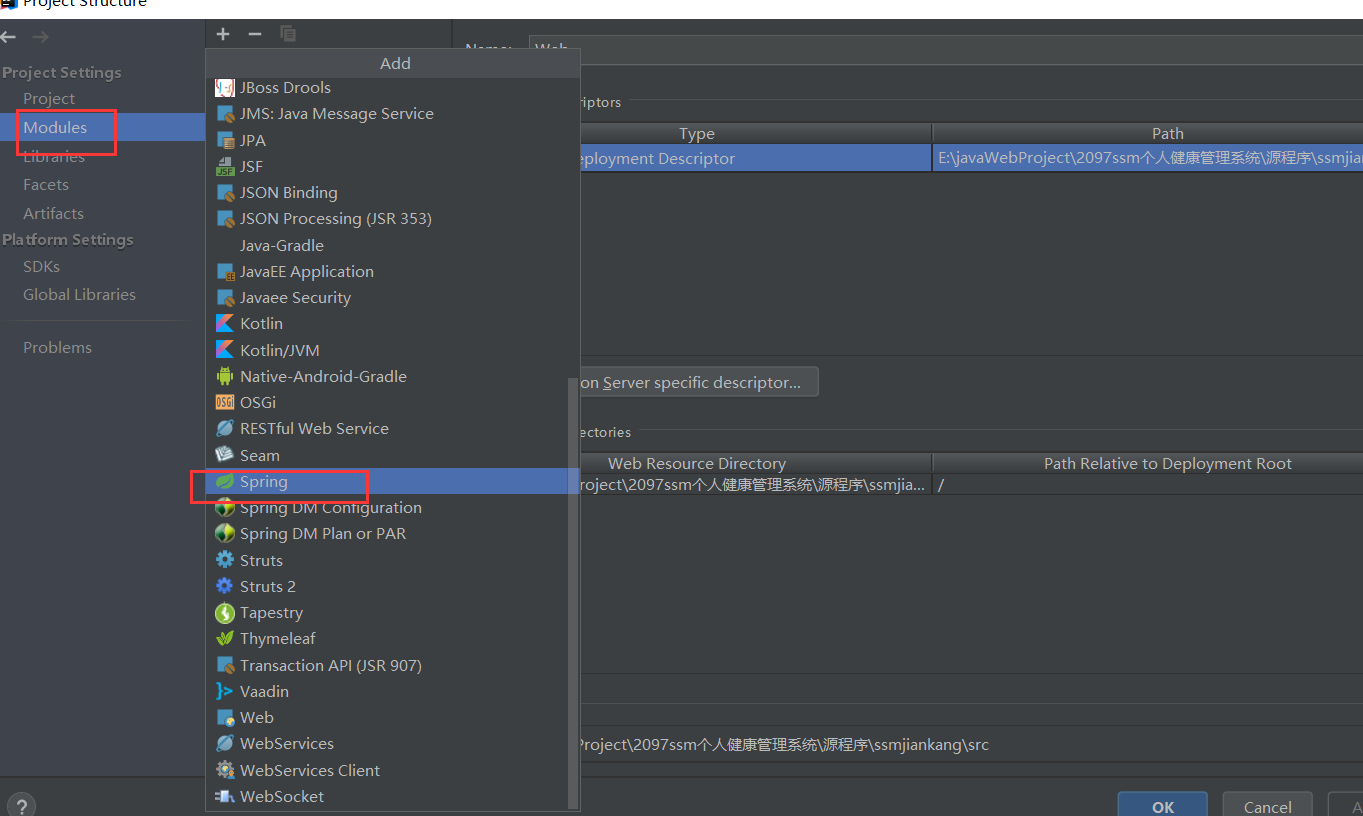
Task: Click the OSGi icon
Action: [x=225, y=403]
